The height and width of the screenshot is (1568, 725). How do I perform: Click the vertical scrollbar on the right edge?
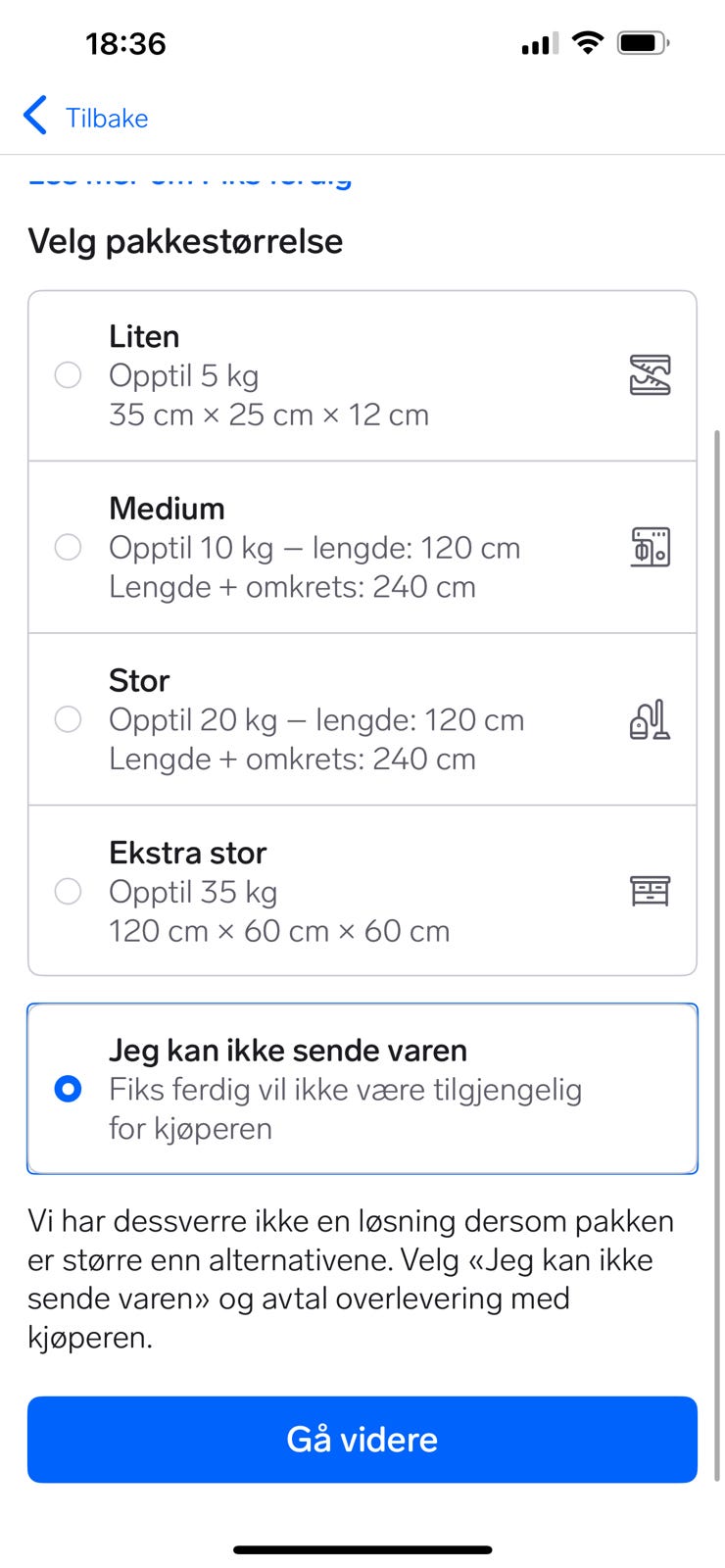point(718,951)
